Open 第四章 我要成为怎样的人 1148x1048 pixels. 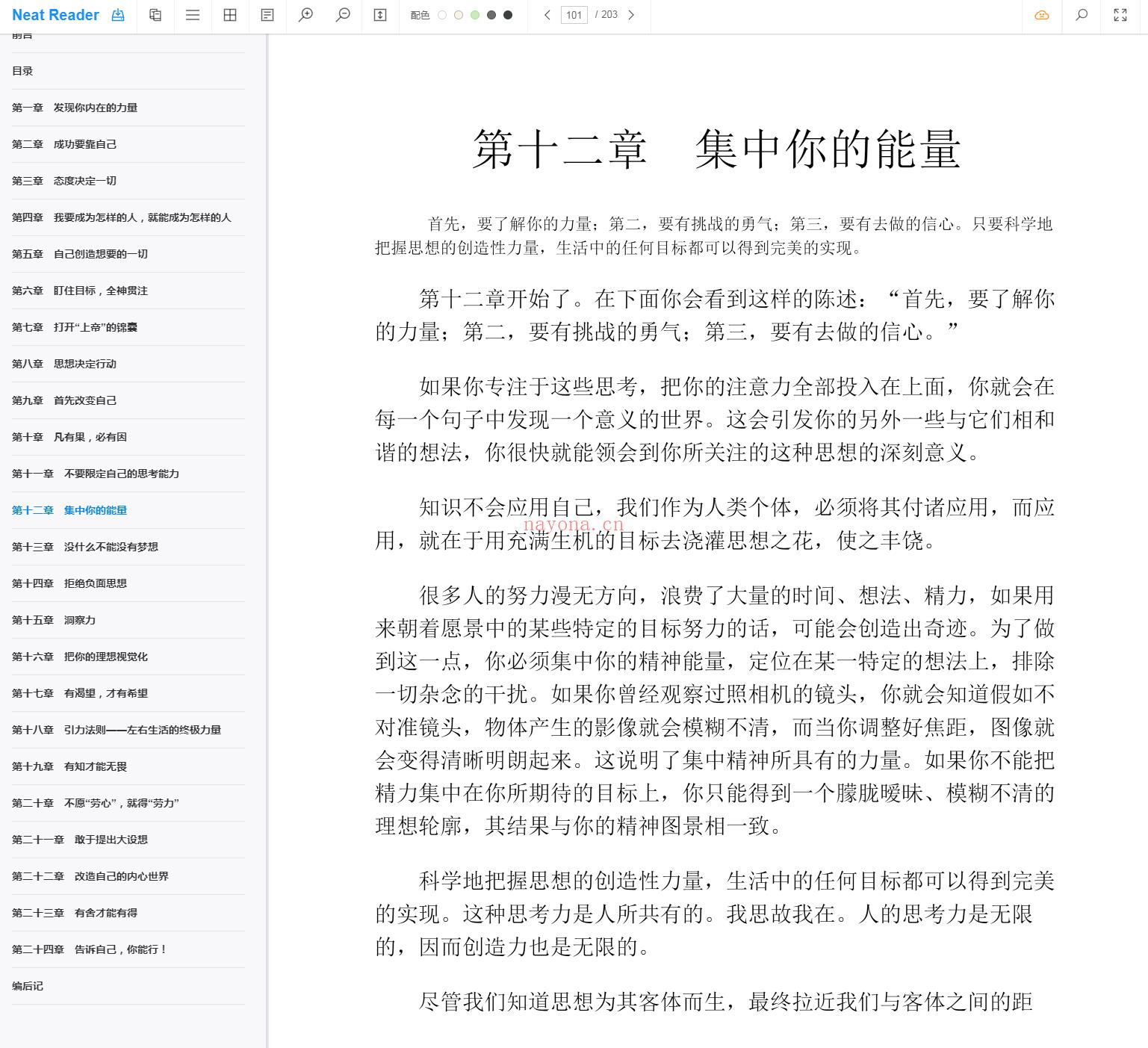point(128,217)
